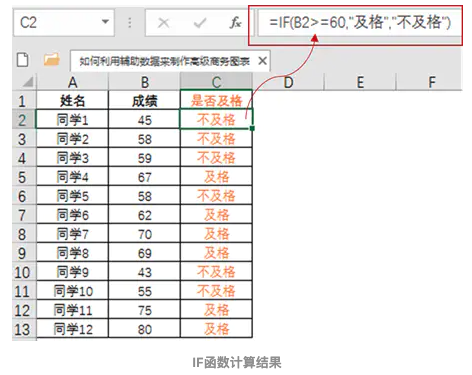Click the 姓名 header cell
The height and width of the screenshot is (375, 472).
72,100
